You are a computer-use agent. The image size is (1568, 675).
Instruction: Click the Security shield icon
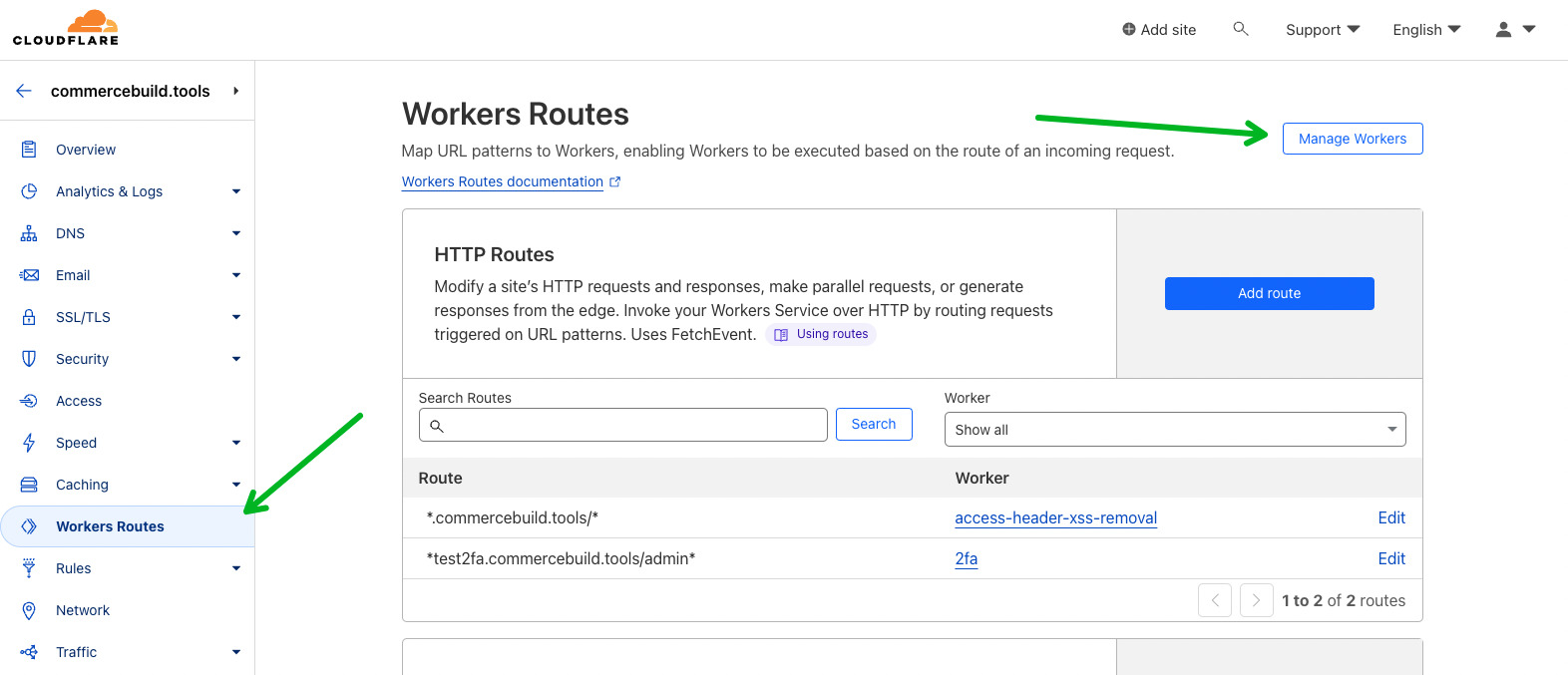tap(29, 359)
